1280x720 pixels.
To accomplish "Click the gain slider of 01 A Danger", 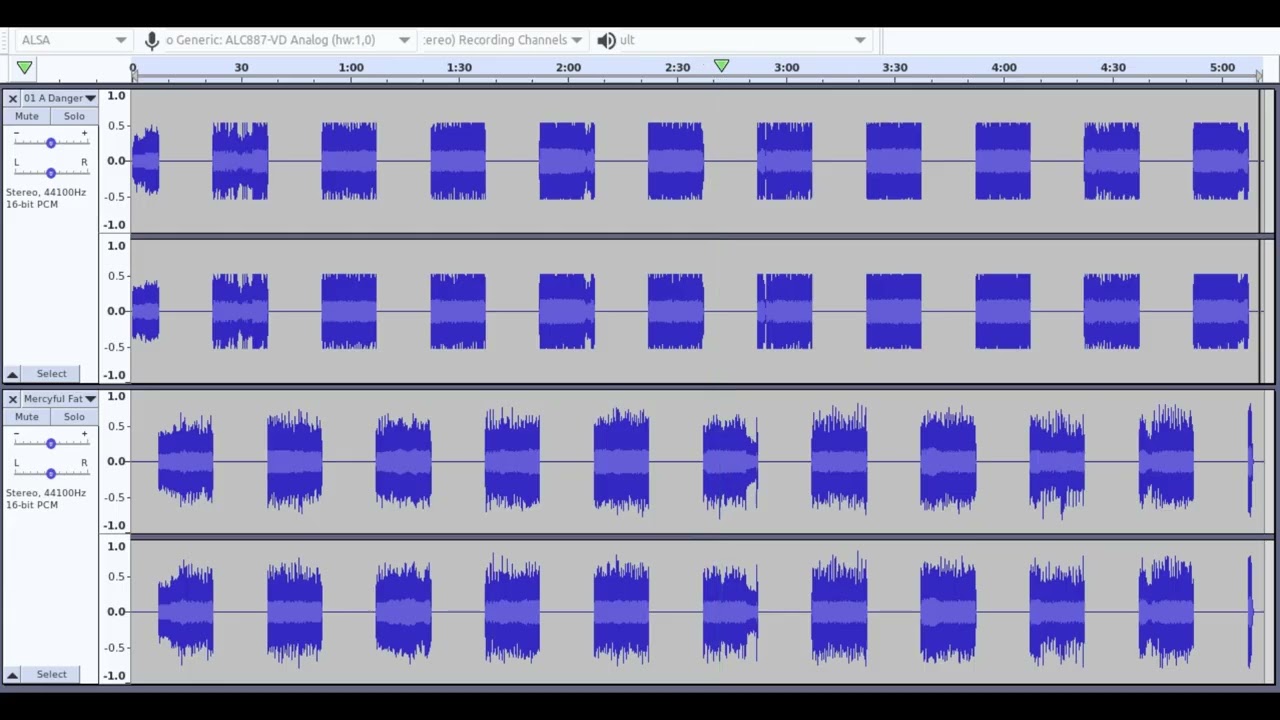I will [x=50, y=143].
